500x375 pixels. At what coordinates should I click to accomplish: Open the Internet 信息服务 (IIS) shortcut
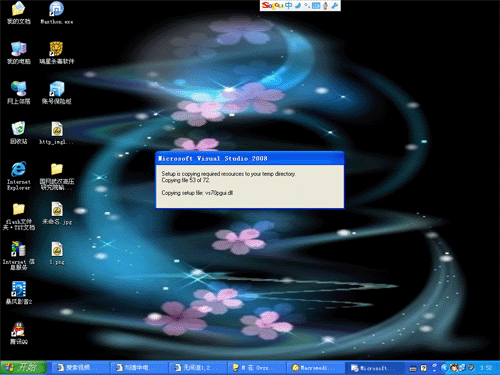(19, 256)
